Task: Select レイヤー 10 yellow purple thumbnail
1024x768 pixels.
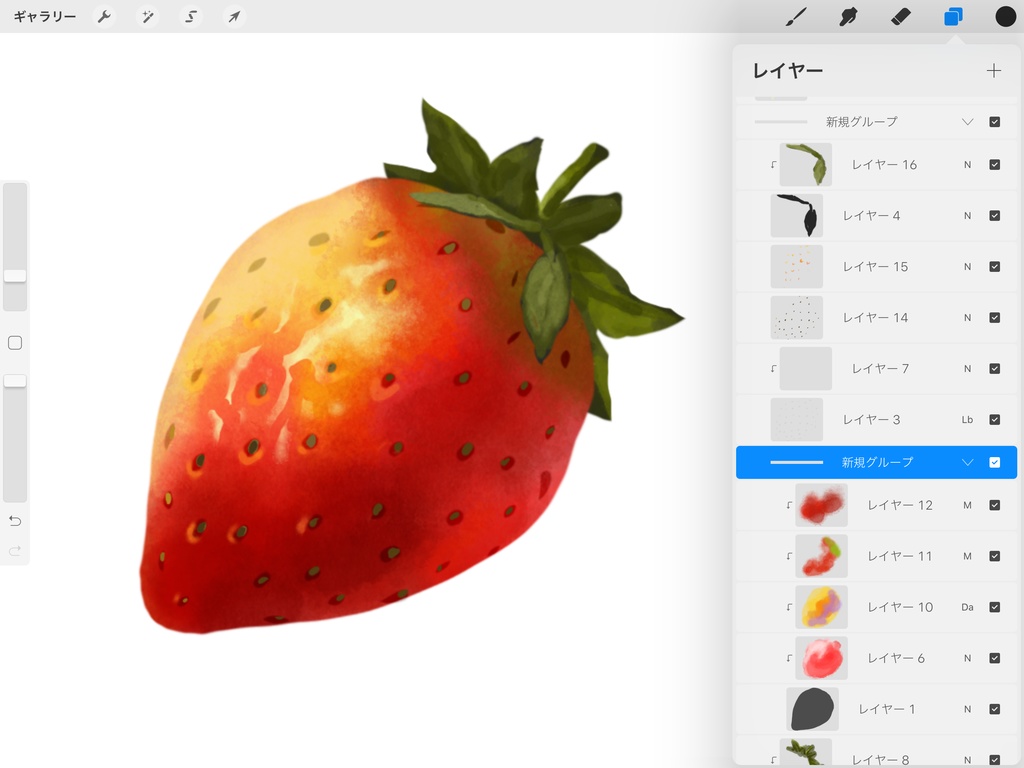Action: [x=822, y=607]
